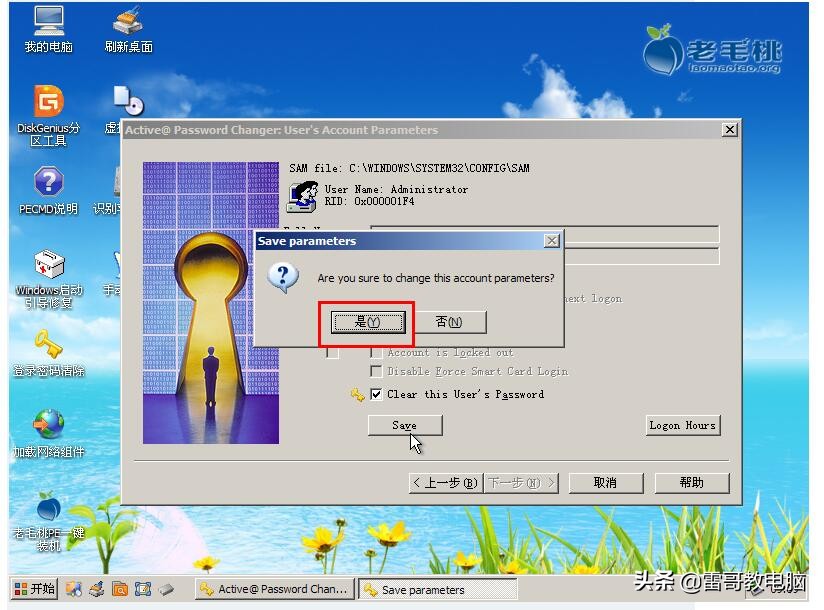Open 我的电脑 desktop icon

click(x=49, y=29)
